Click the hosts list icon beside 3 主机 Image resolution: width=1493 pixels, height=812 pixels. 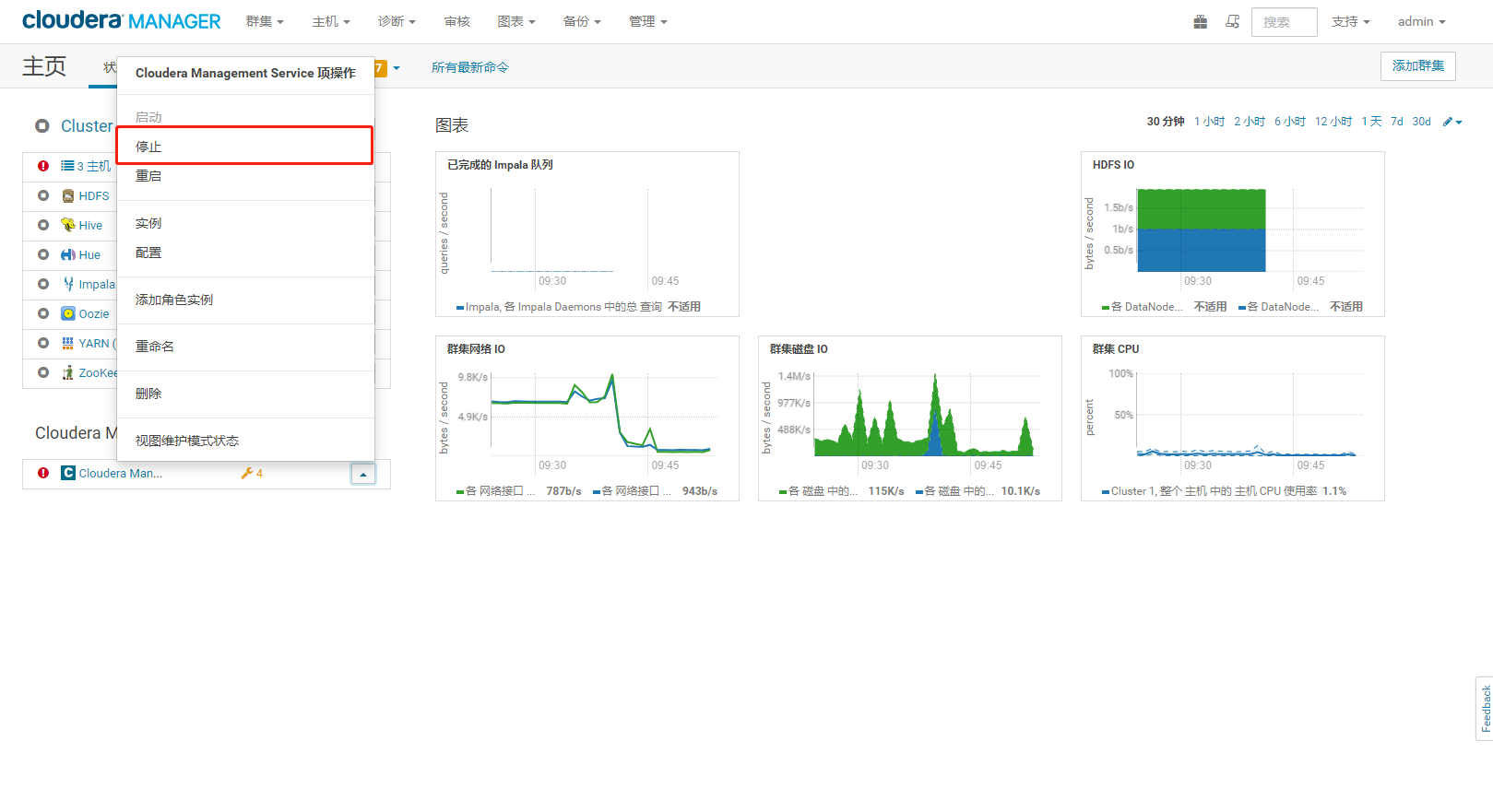tap(67, 166)
